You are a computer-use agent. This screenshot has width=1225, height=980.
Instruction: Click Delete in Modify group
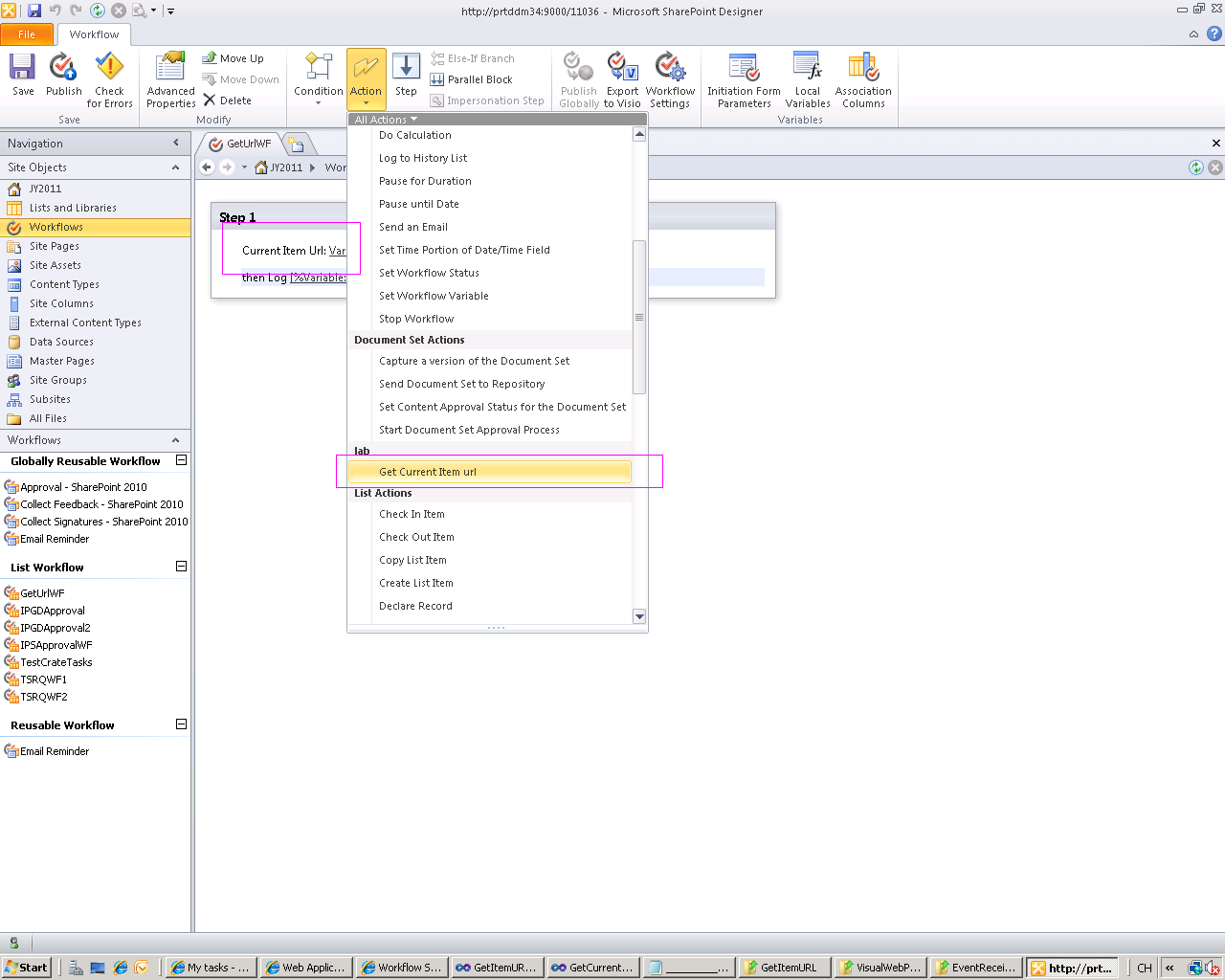click(x=227, y=100)
